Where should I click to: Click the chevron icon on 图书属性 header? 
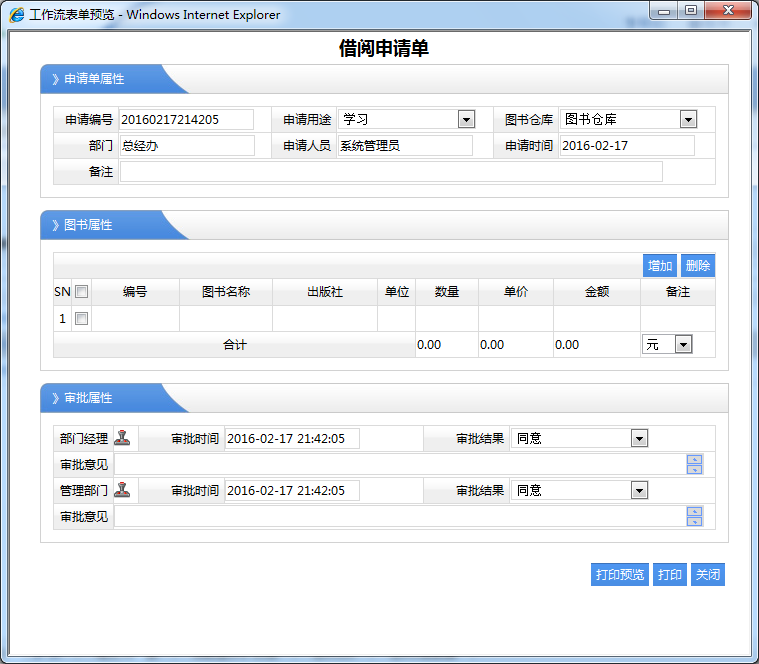pos(56,225)
